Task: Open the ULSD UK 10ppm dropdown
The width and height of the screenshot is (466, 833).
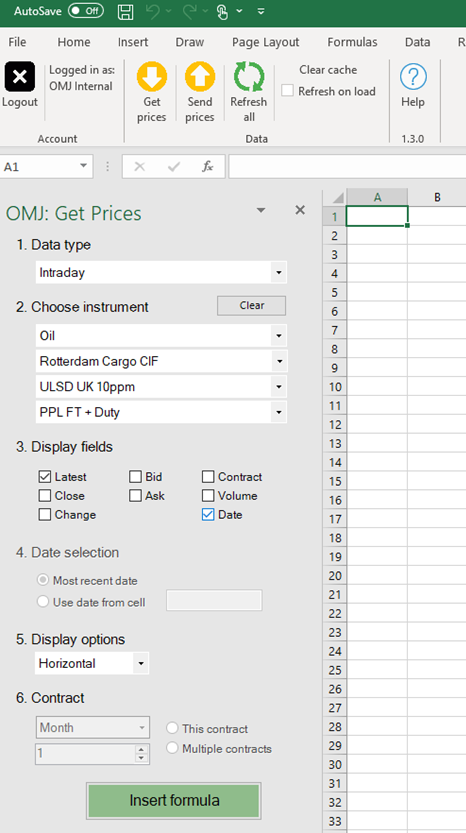Action: 278,387
